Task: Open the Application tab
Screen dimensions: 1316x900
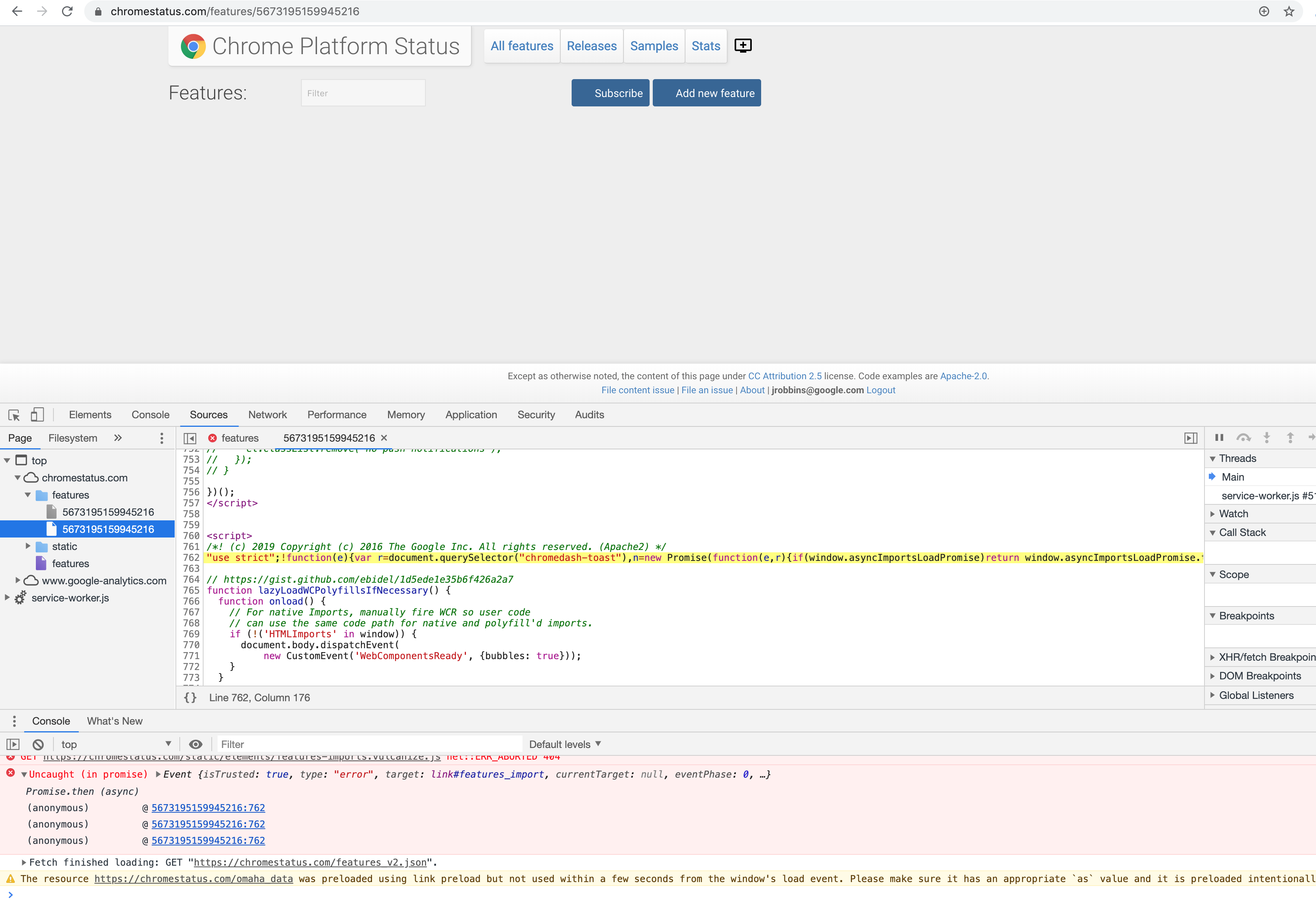Action: (x=471, y=415)
